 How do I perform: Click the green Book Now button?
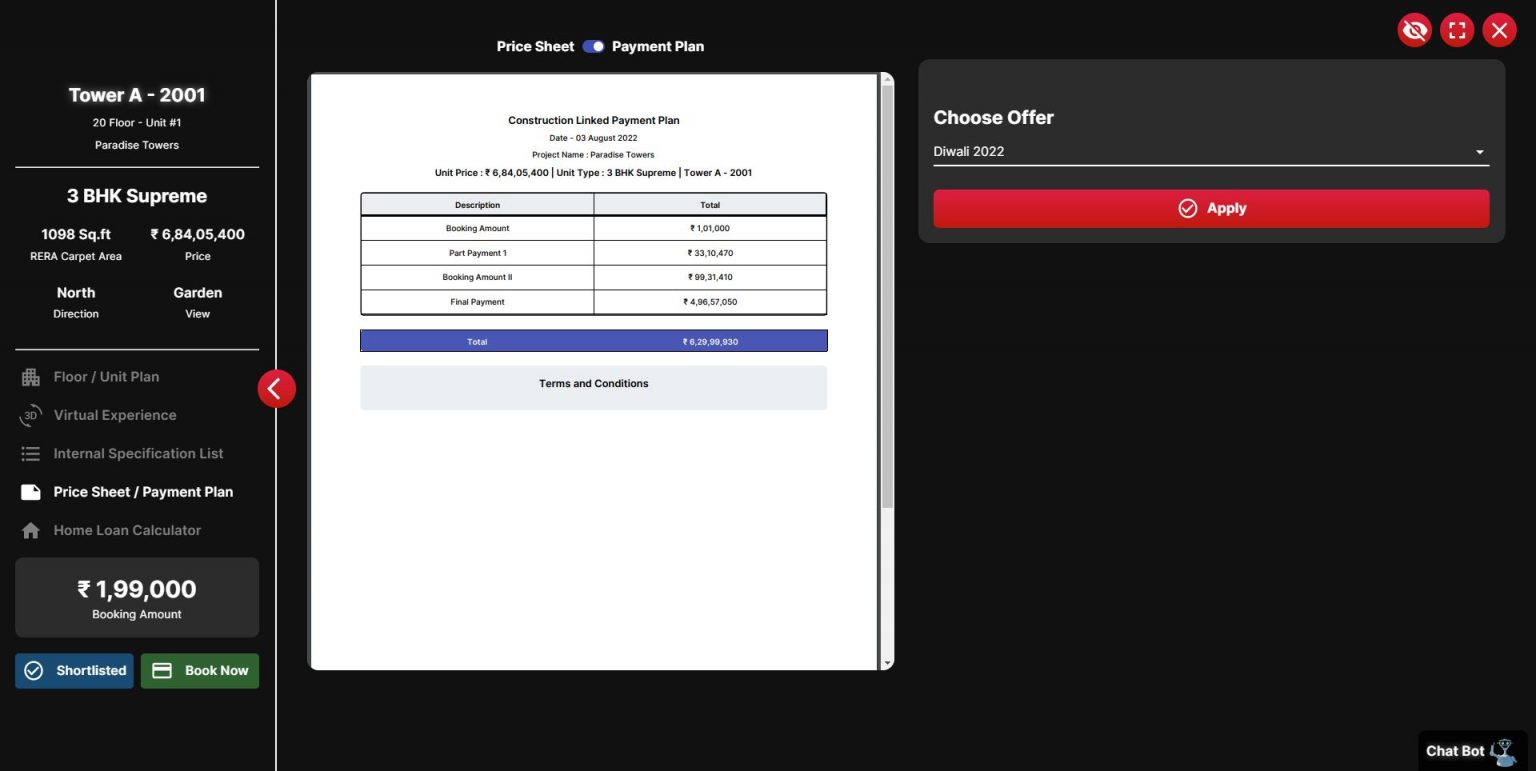[200, 671]
